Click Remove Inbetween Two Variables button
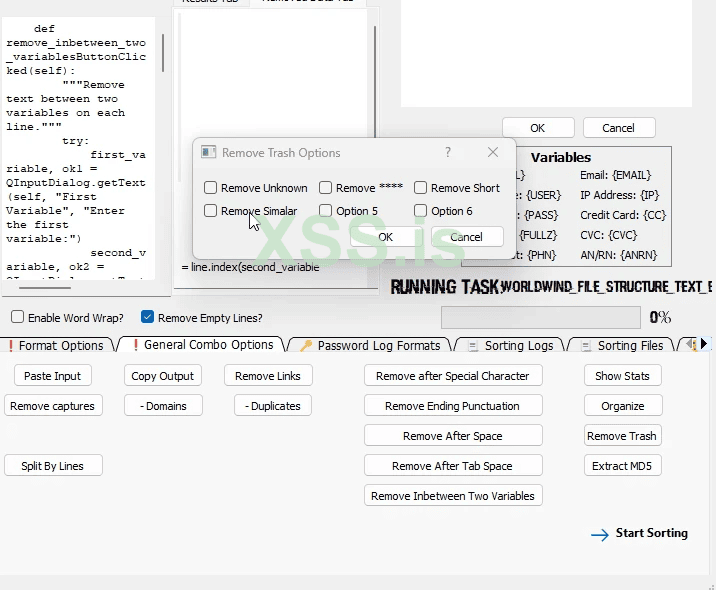 coord(453,496)
